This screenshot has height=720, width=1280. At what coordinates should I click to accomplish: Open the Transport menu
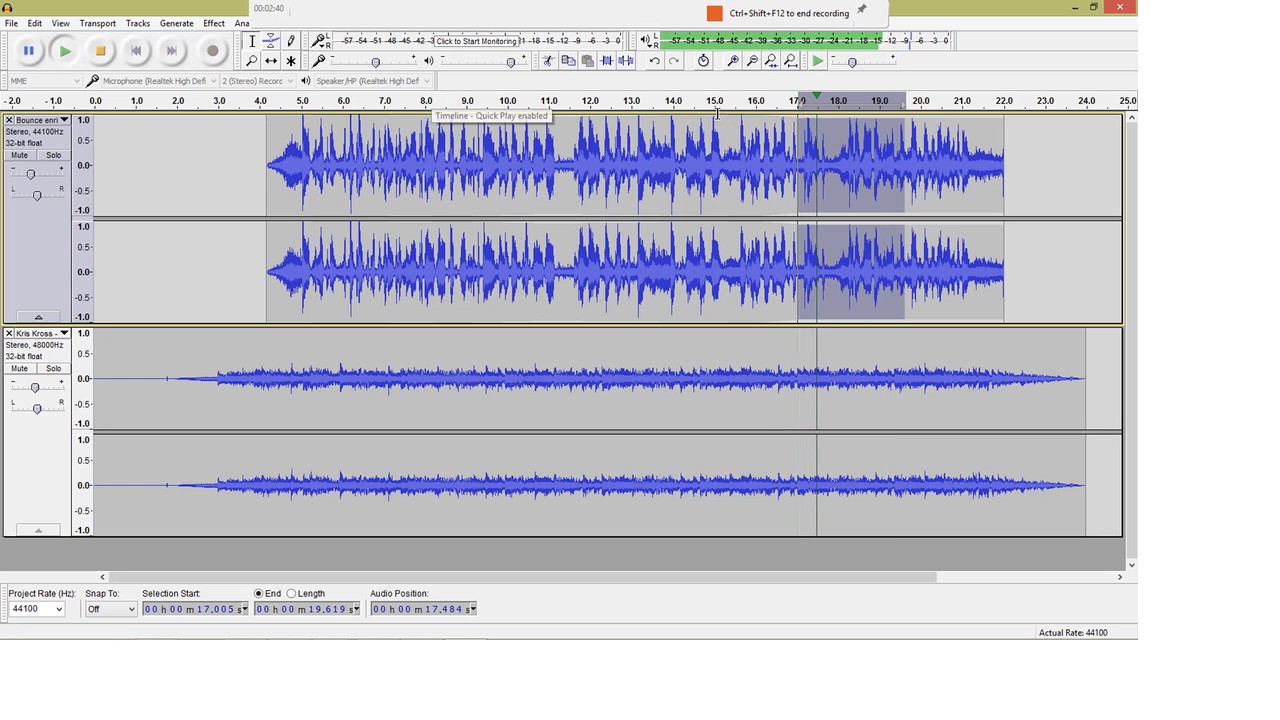pyautogui.click(x=98, y=23)
